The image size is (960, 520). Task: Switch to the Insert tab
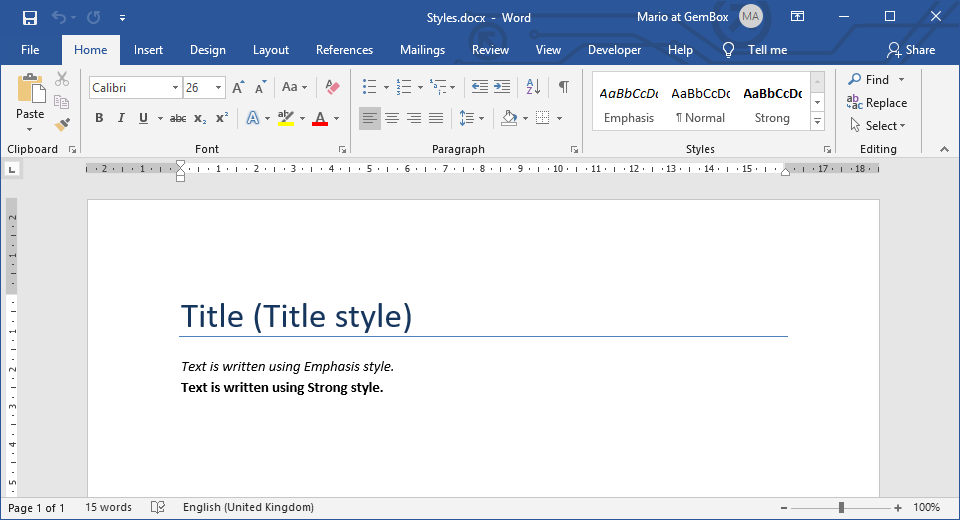[148, 50]
